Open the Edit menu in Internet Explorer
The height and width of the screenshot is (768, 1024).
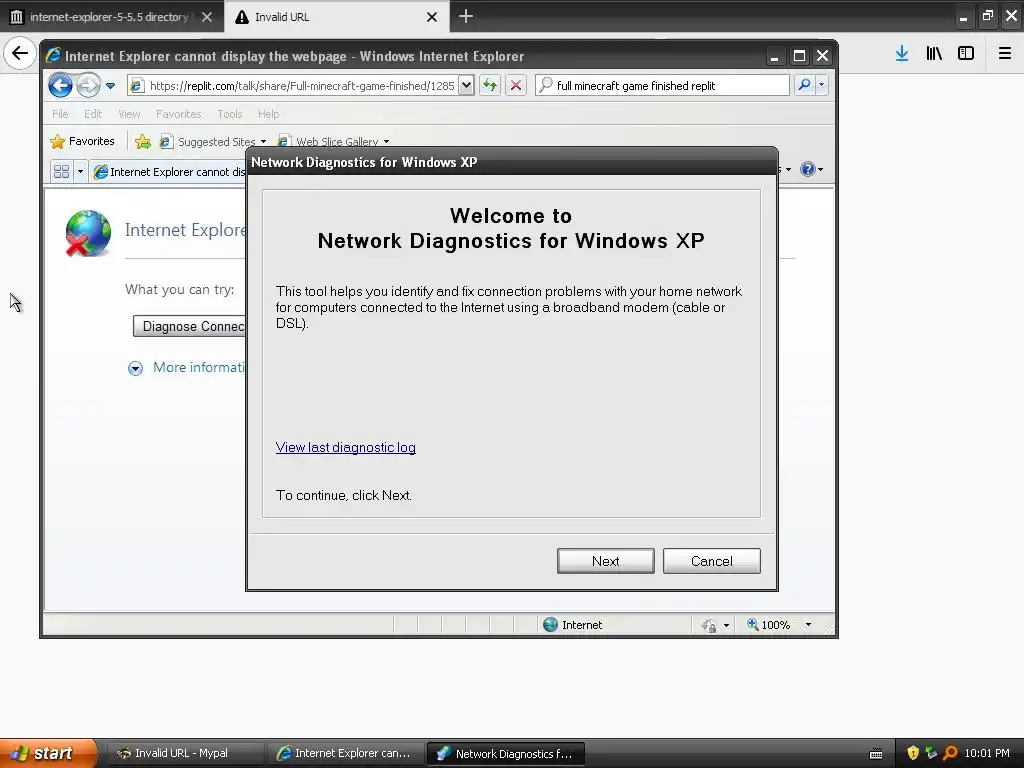(x=93, y=114)
